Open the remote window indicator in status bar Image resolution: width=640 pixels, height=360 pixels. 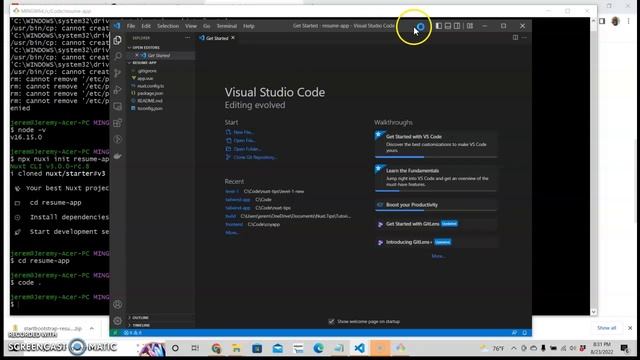[115, 333]
